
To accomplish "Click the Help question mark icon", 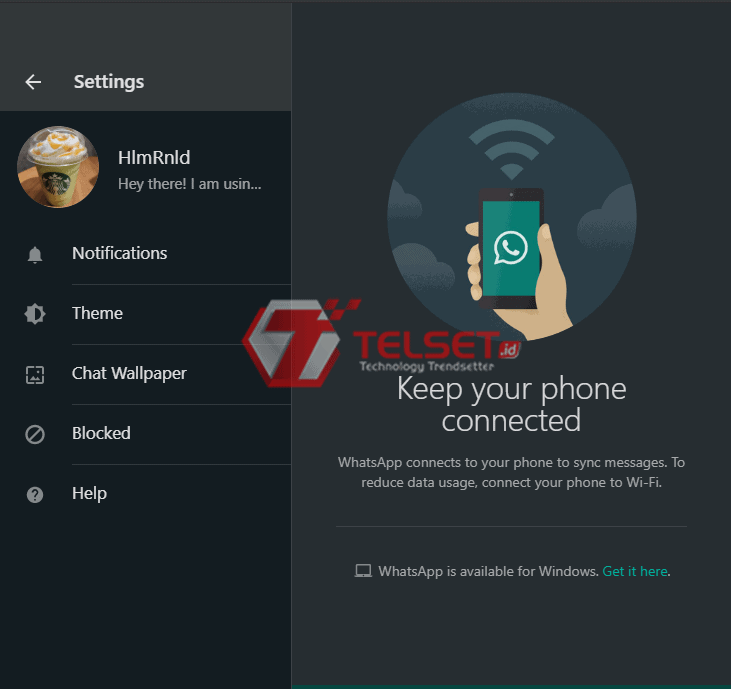I will coord(35,494).
